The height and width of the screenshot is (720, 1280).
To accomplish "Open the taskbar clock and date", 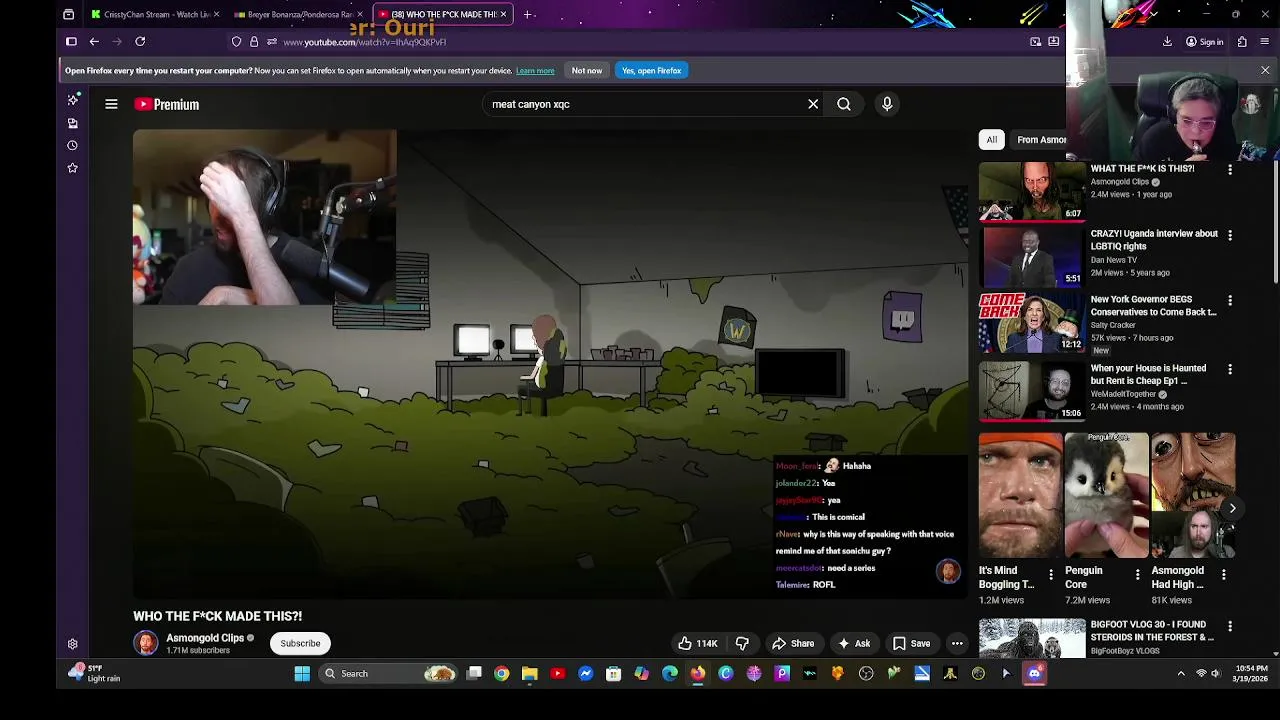I will [x=1251, y=673].
